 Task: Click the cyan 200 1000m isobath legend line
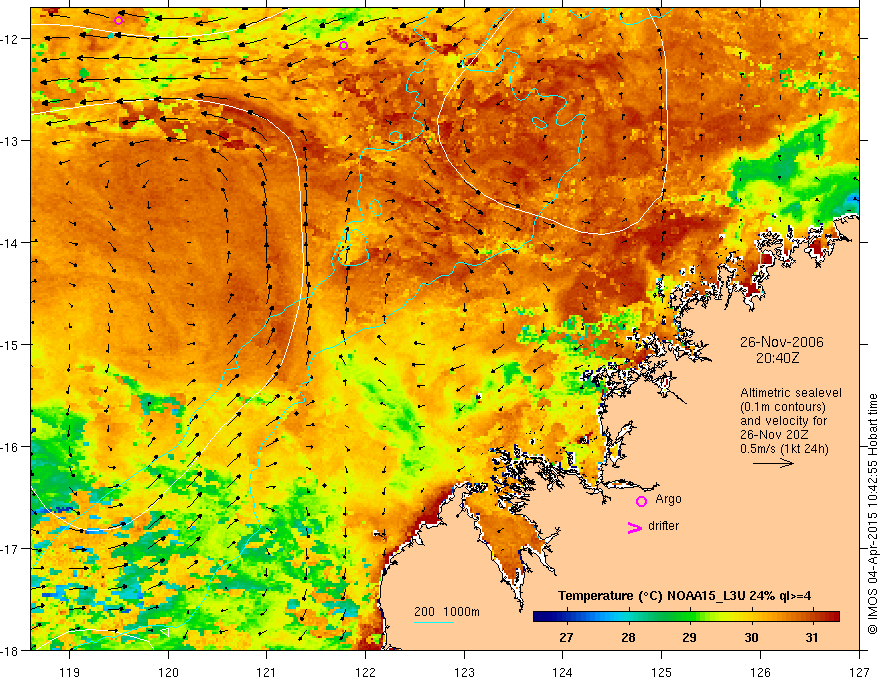(x=434, y=622)
